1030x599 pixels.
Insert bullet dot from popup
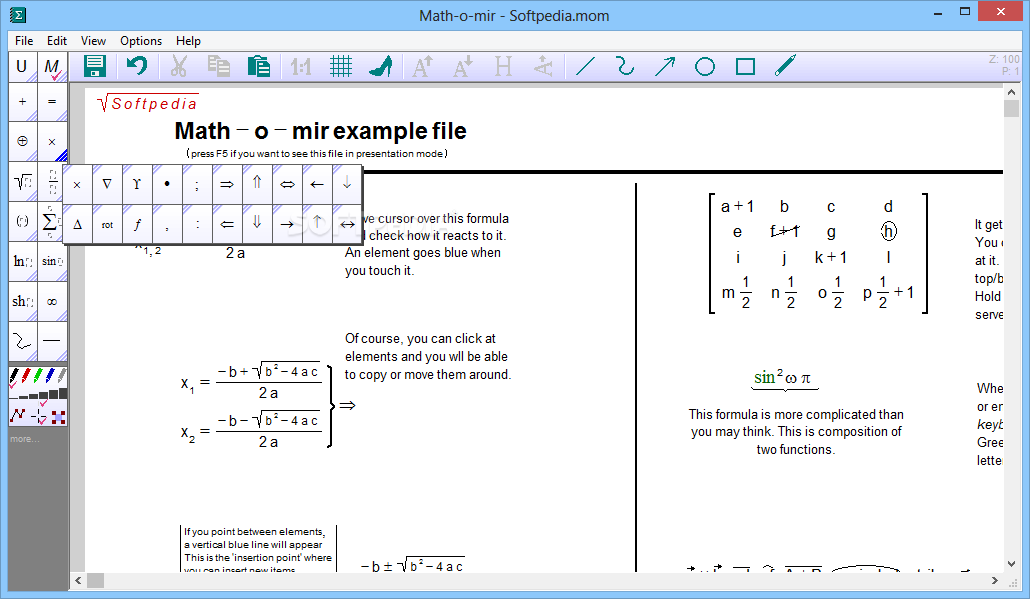coord(168,185)
